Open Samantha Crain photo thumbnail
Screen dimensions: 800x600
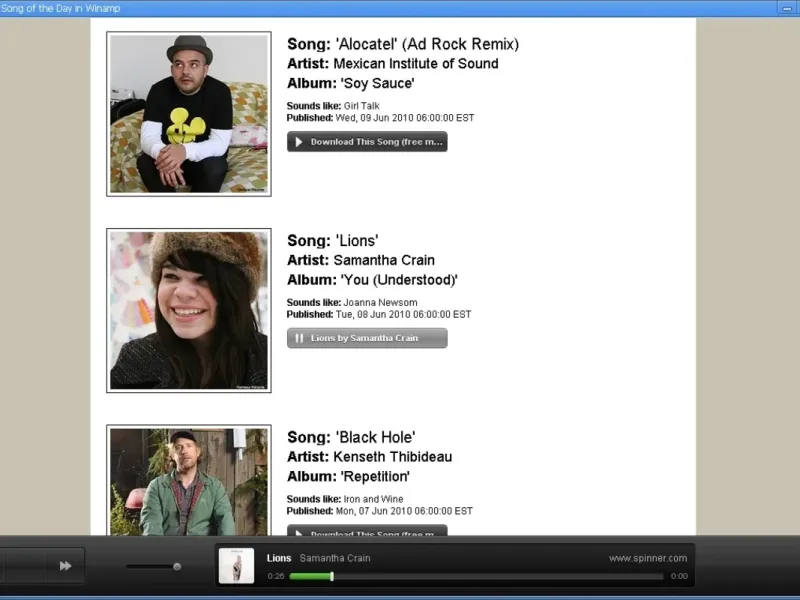point(189,310)
